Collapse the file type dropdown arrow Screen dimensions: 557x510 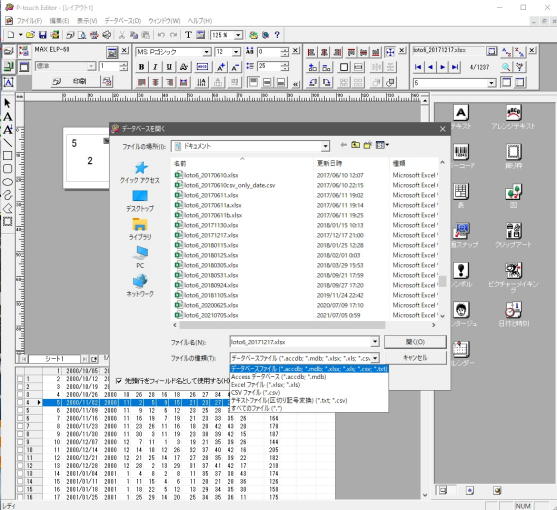pos(375,358)
